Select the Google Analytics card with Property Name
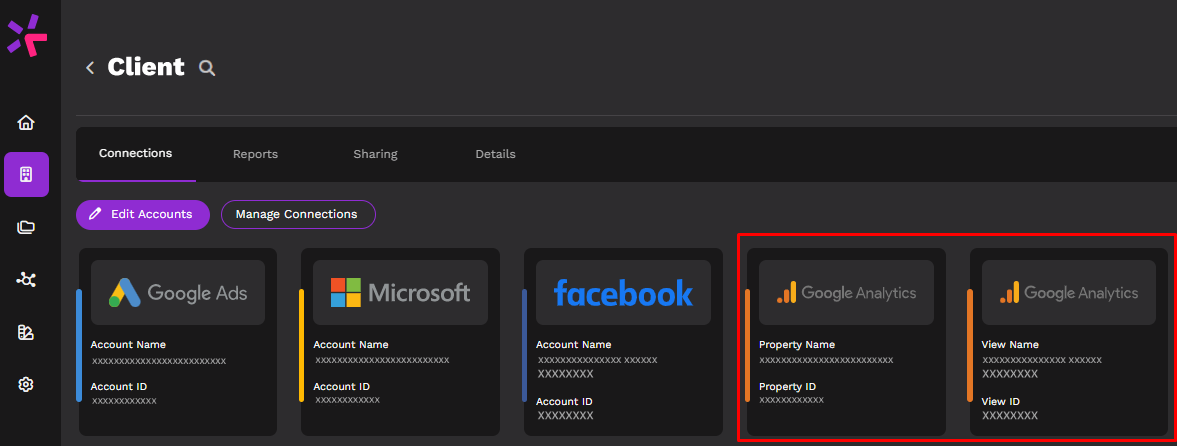The image size is (1177, 446). [846, 341]
